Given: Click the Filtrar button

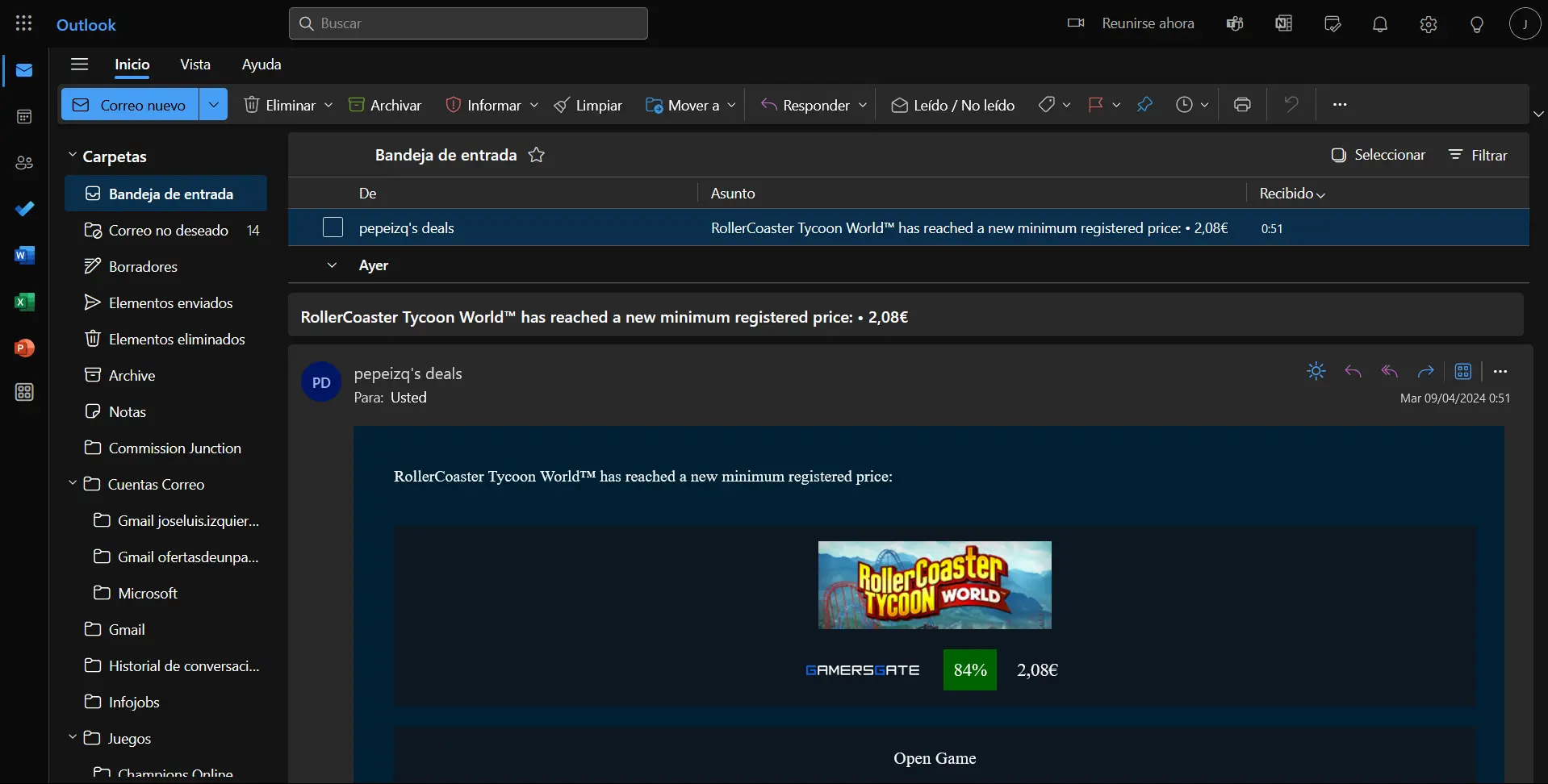Looking at the screenshot, I should tap(1478, 155).
